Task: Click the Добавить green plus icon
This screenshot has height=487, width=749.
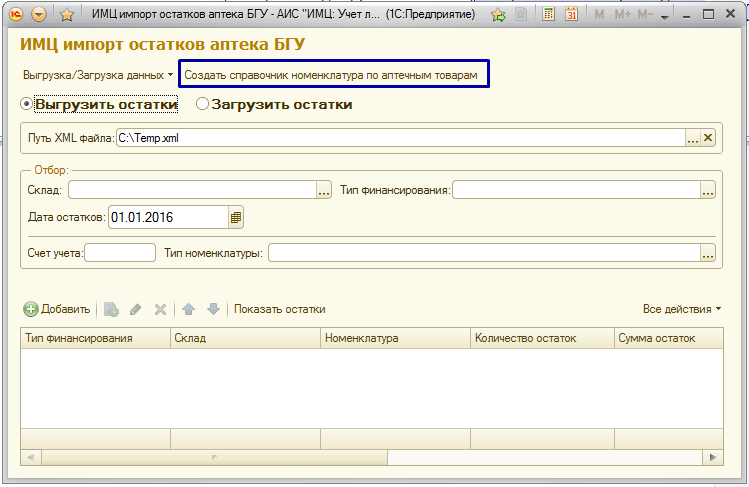Action: pos(31,310)
